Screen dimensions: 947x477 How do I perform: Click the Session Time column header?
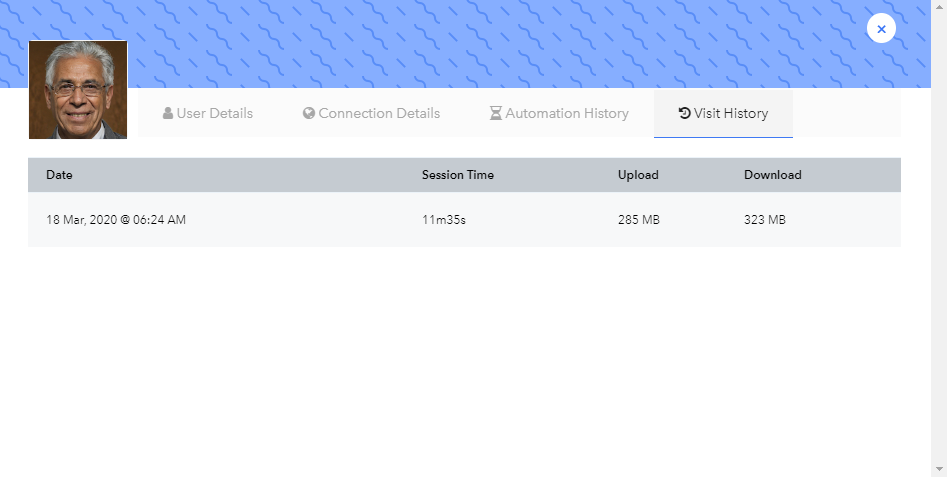click(458, 175)
